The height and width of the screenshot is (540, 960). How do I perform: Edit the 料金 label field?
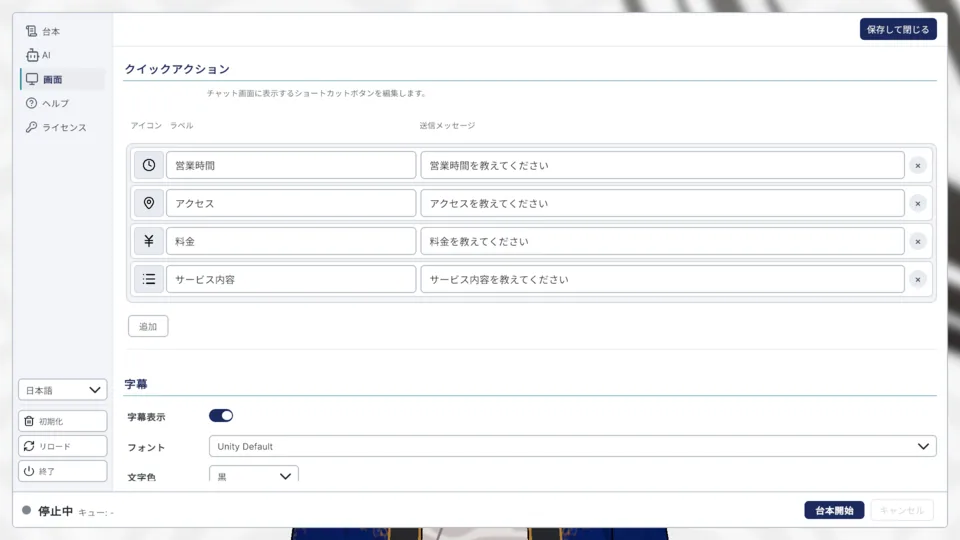coord(291,241)
